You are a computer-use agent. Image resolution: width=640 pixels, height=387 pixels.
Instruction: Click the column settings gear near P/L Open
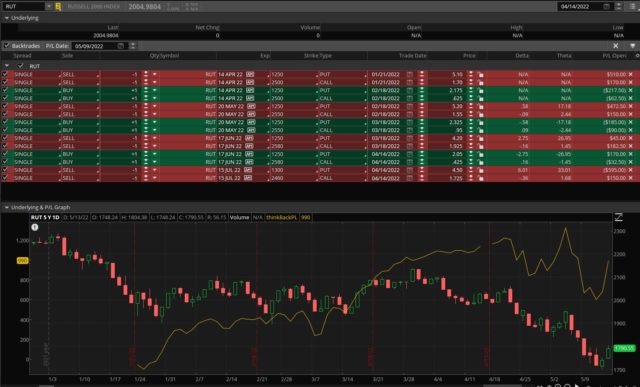click(637, 56)
